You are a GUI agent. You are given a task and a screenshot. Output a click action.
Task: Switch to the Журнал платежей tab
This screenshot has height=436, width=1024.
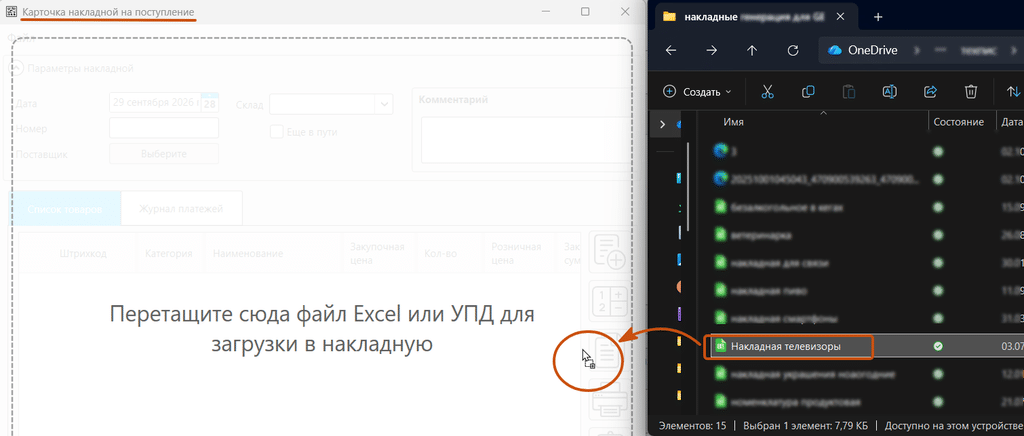tap(181, 208)
